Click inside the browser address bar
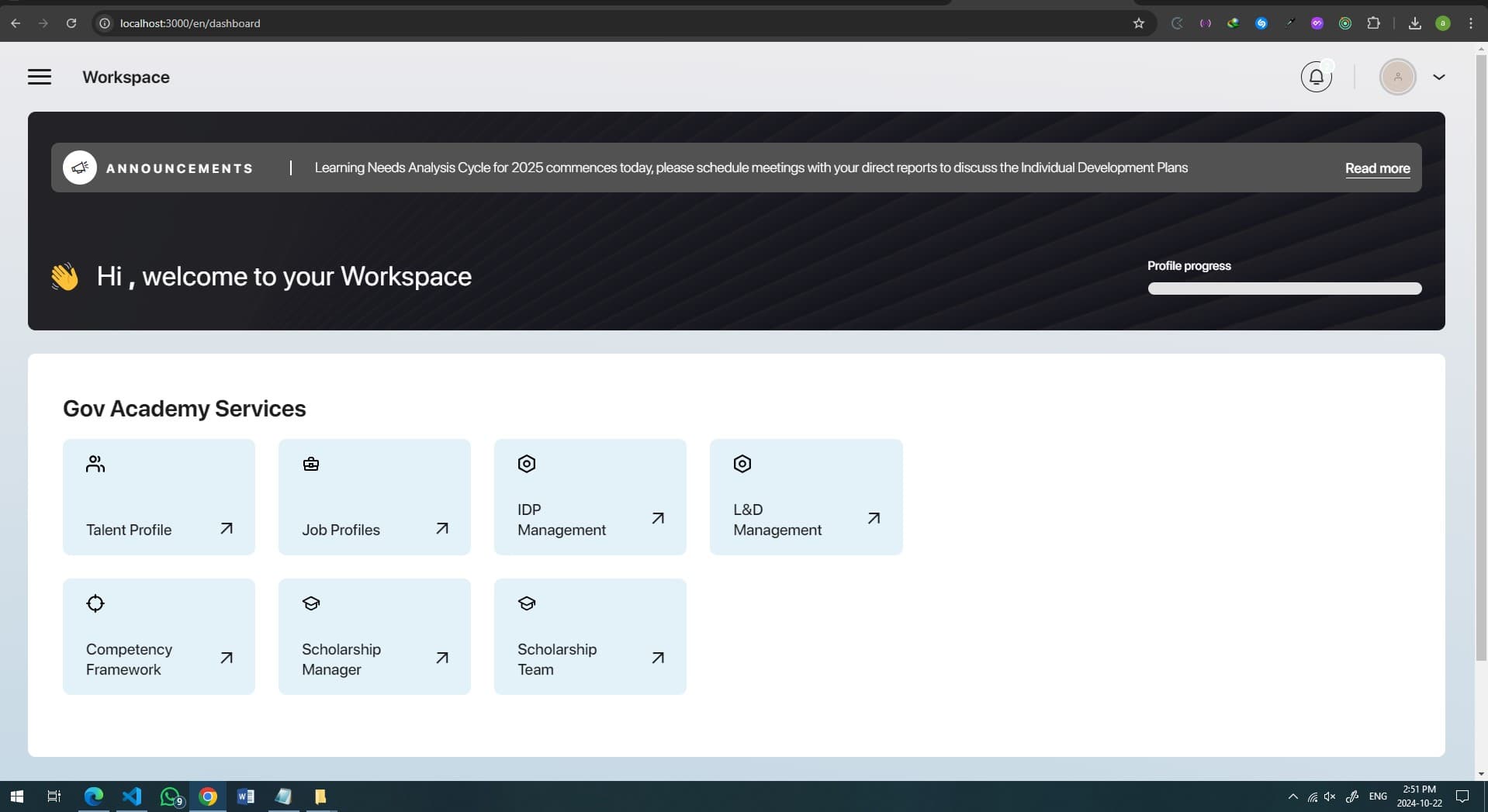This screenshot has width=1488, height=812. click(x=388, y=23)
